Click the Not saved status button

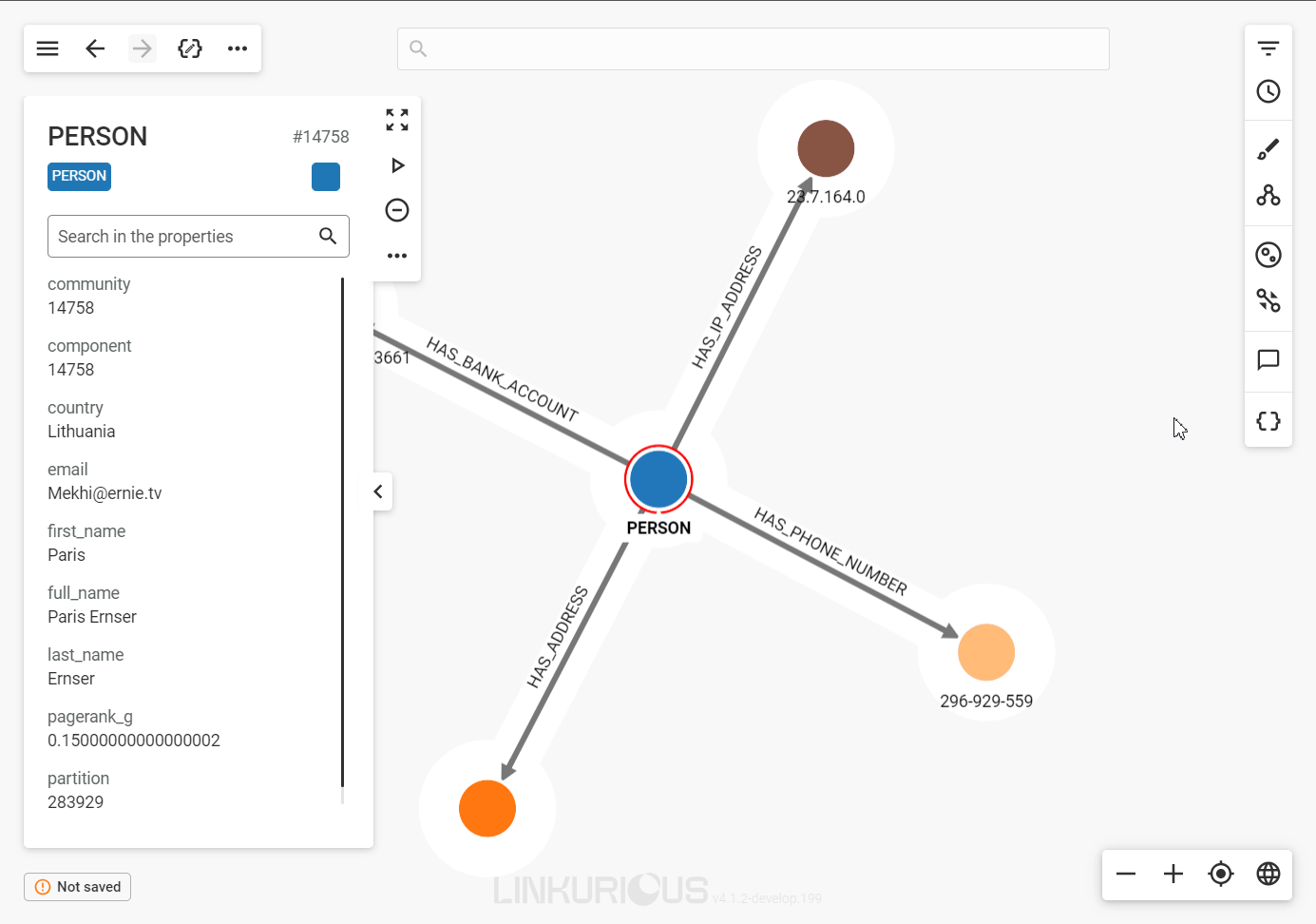coord(78,887)
